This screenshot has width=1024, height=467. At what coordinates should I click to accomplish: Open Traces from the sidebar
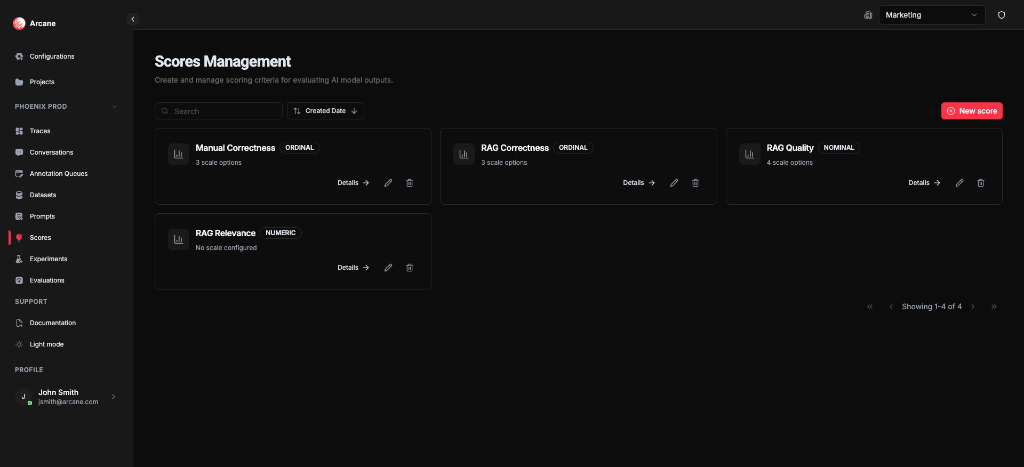point(40,131)
